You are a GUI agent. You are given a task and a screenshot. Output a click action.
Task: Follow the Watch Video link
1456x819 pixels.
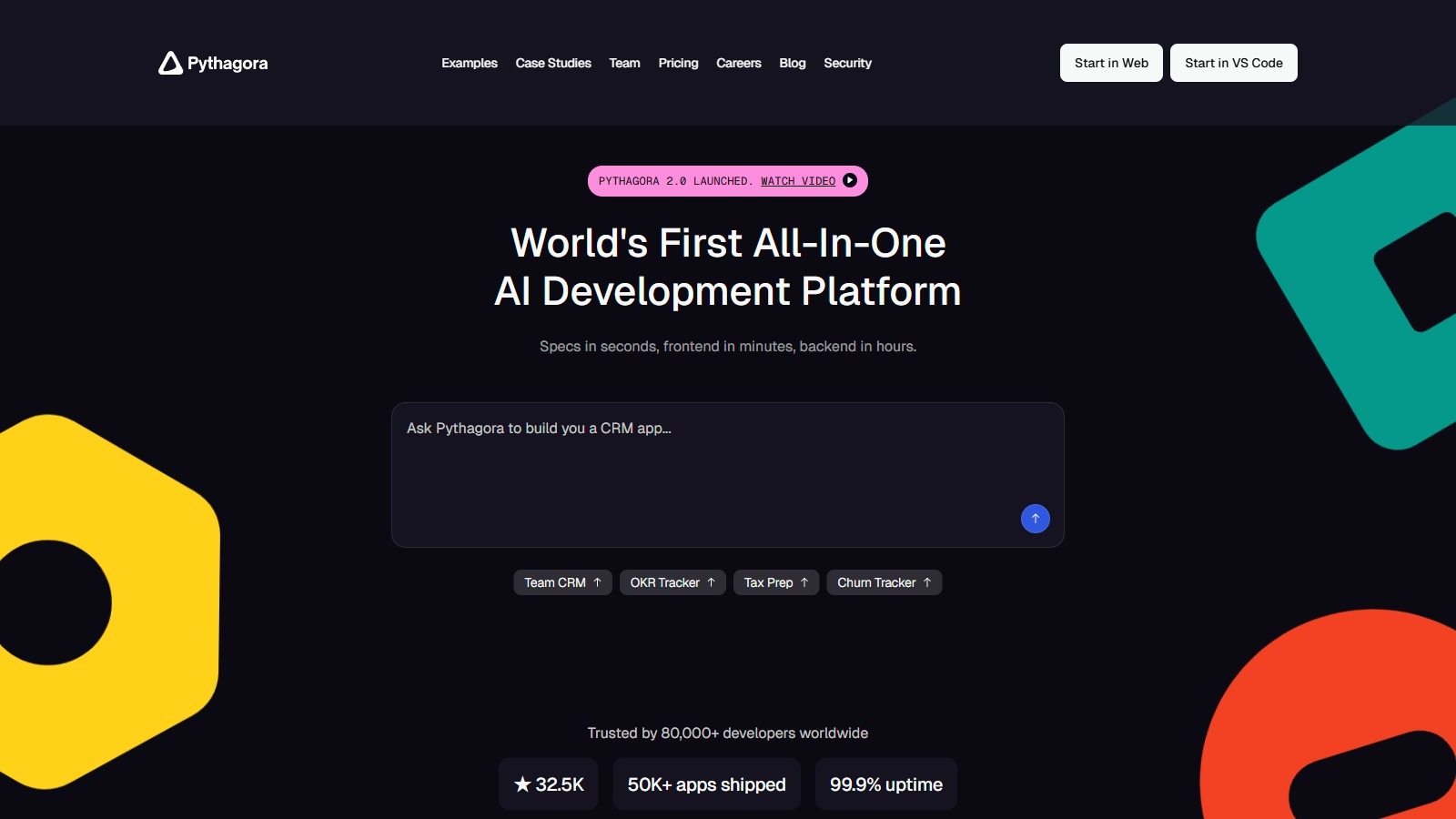[798, 181]
